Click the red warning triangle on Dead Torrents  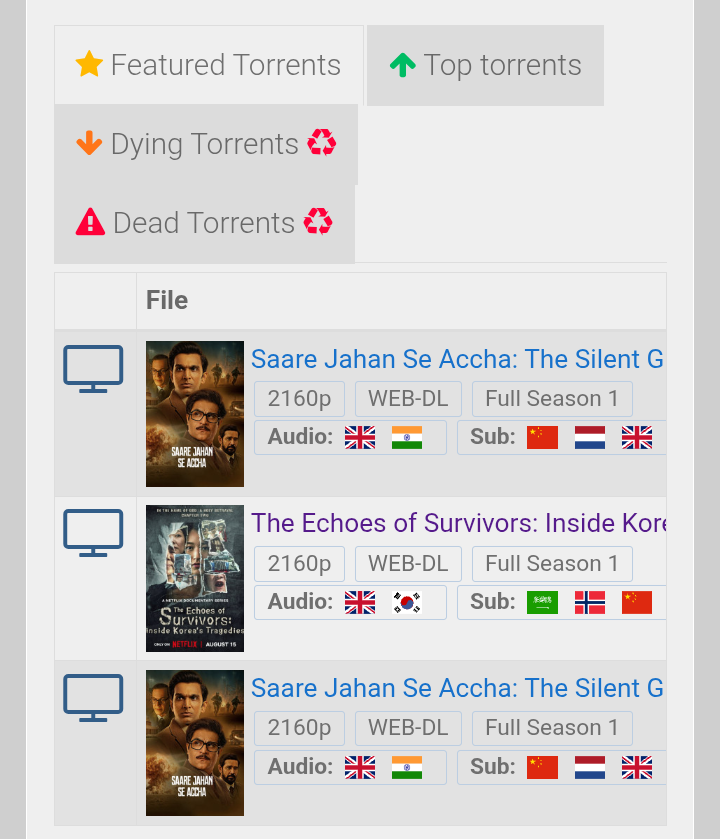pyautogui.click(x=90, y=222)
